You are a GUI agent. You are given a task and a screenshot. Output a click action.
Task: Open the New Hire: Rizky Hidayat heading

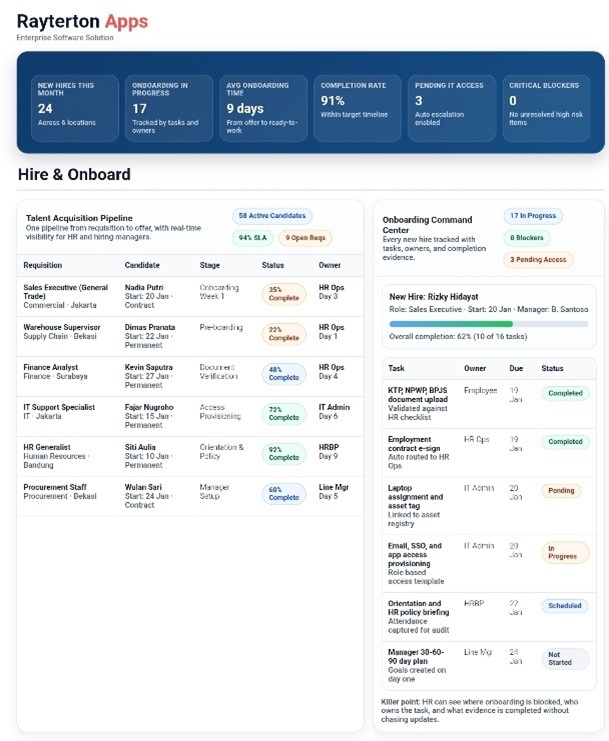coord(433,297)
